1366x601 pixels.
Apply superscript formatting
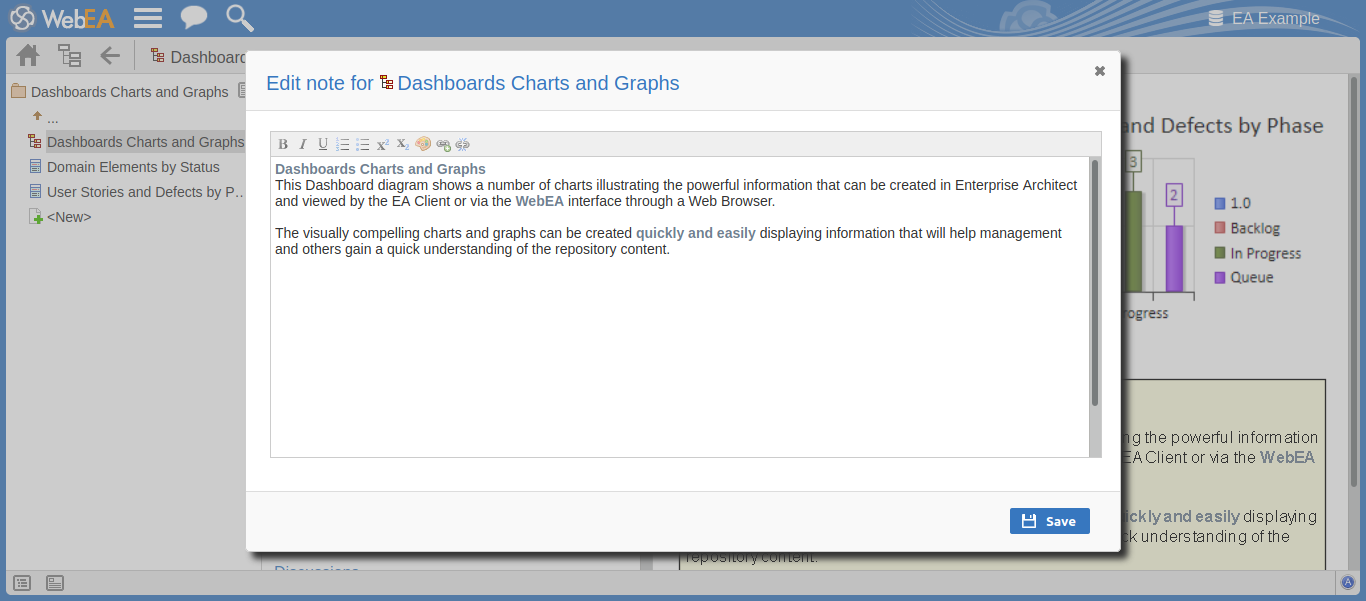tap(383, 145)
